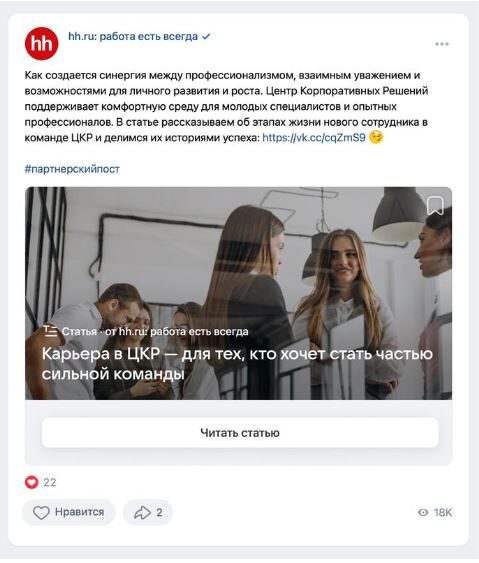Image resolution: width=479 pixels, height=563 pixels.
Task: Open the hh.ru red avatar logo
Action: [42, 43]
